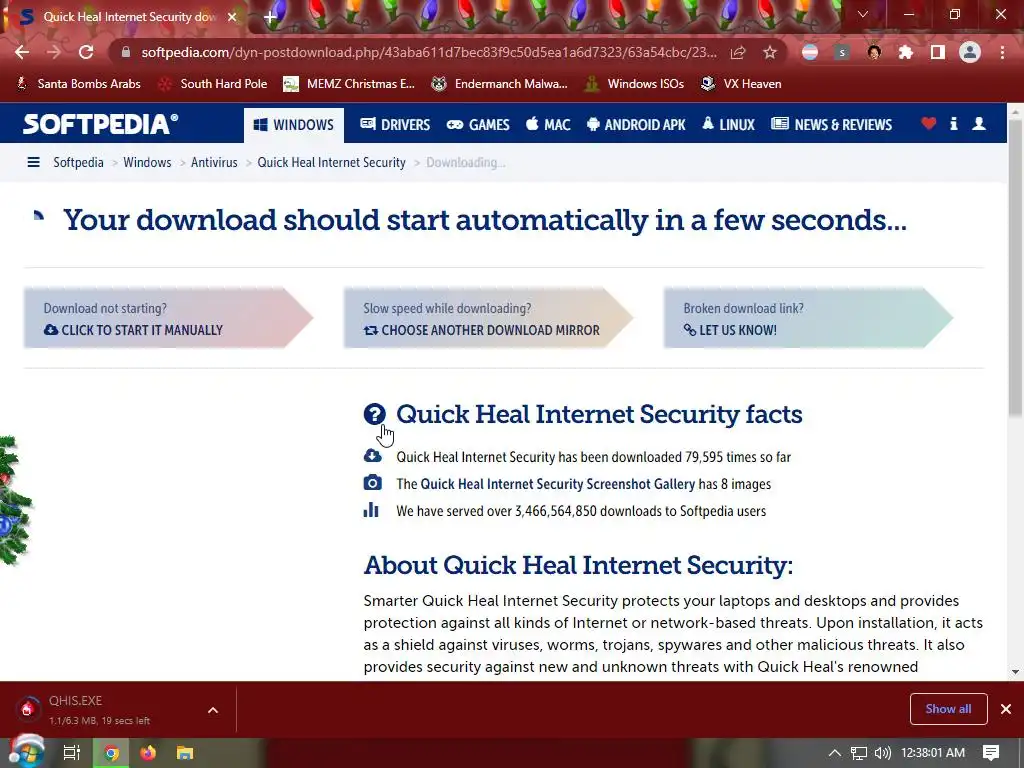This screenshot has width=1024, height=768.
Task: Open Endermanch Malware bookmark
Action: (499, 84)
